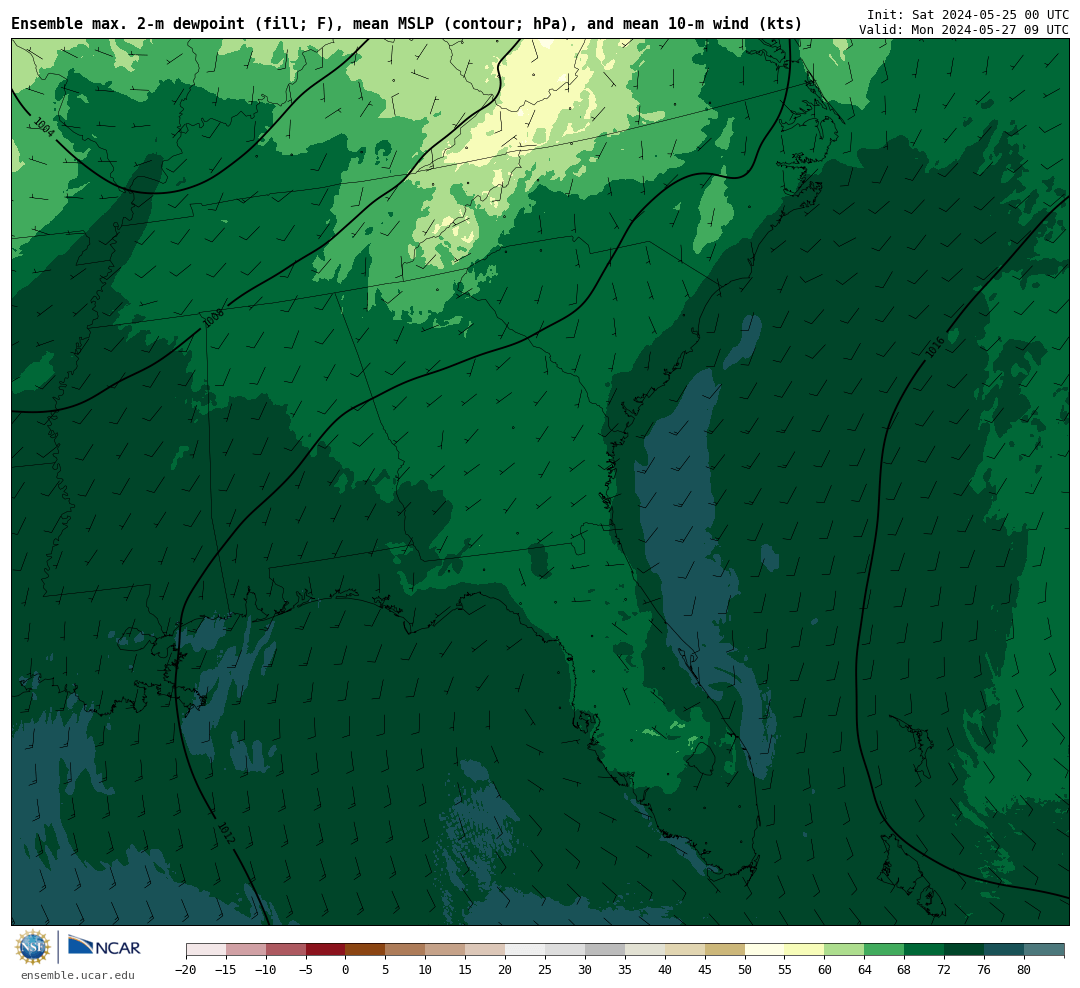Pick the colorbar swatch between 10 and 15
The height and width of the screenshot is (988, 1080).
pos(445,950)
